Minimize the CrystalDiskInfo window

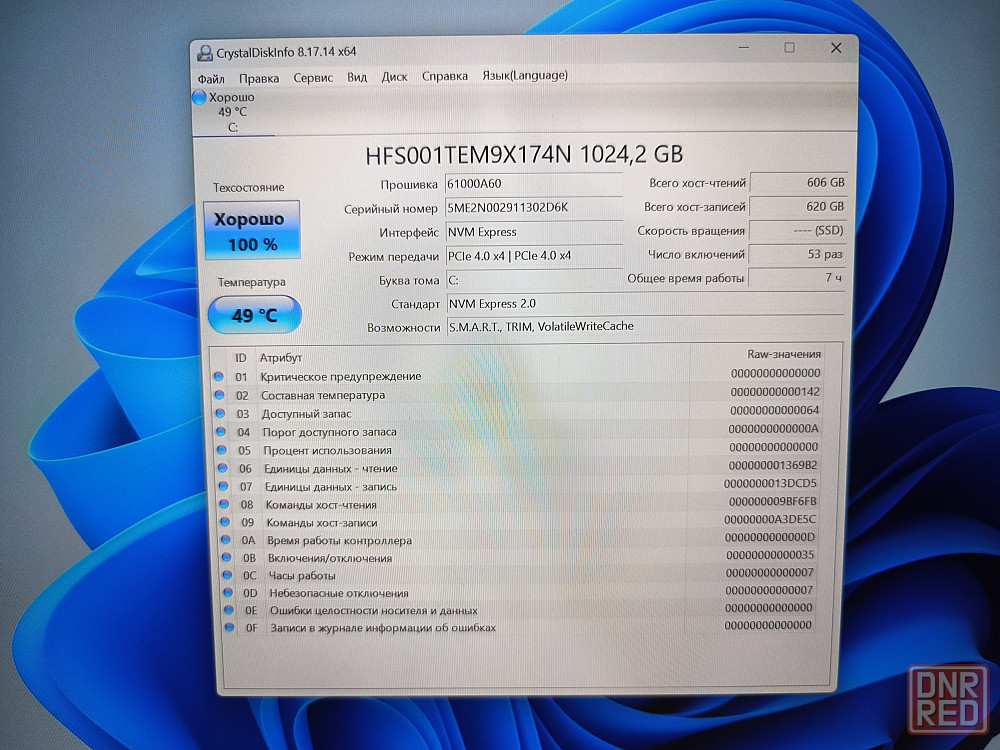(744, 48)
